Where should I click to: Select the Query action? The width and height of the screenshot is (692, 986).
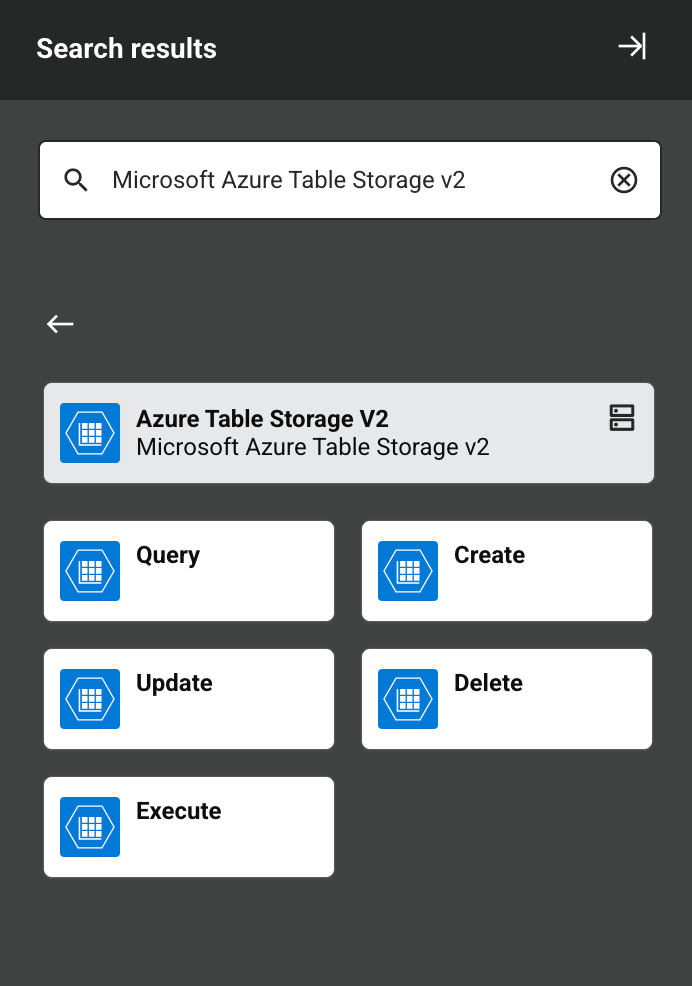click(188, 570)
